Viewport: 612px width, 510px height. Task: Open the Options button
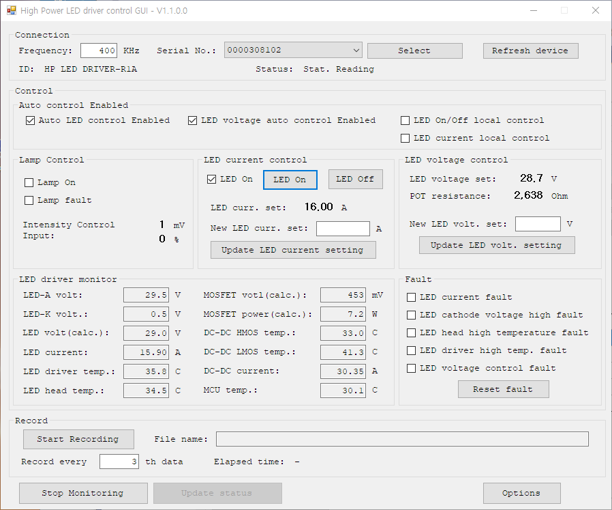coord(522,493)
